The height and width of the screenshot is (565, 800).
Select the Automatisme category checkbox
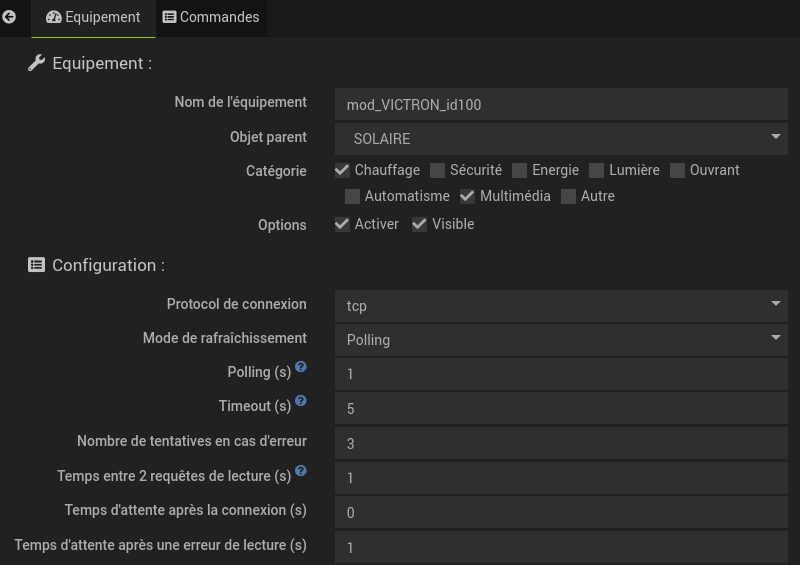(352, 196)
